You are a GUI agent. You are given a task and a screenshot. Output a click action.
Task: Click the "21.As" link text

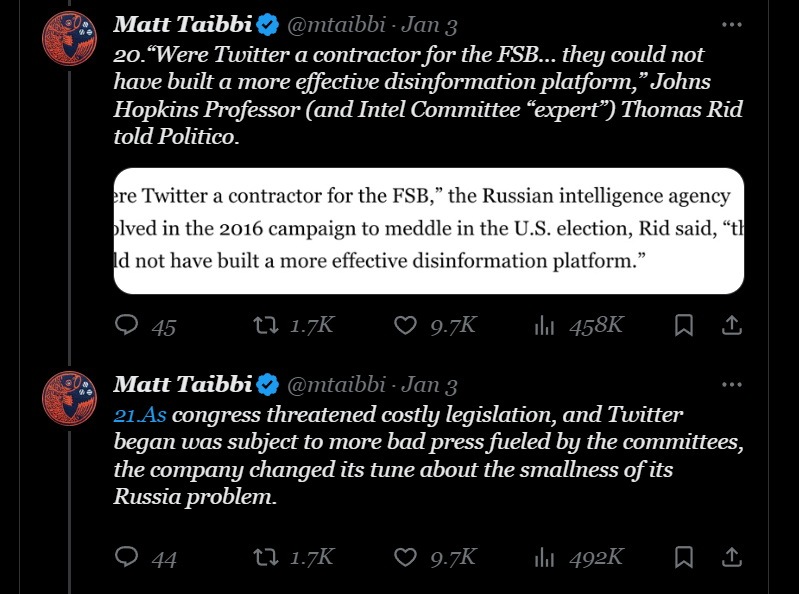(140, 414)
